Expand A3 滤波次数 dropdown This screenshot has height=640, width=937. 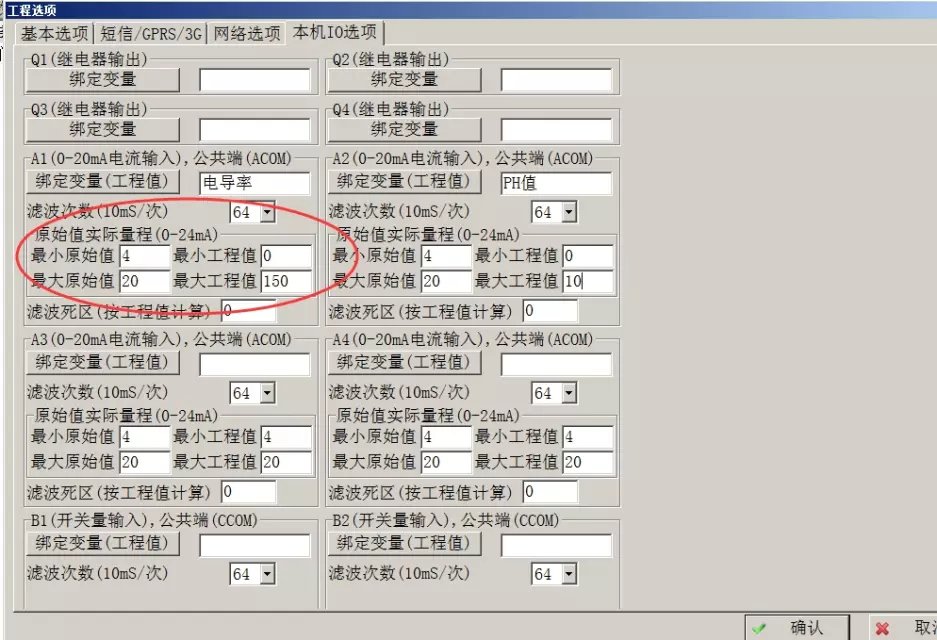coord(267,393)
